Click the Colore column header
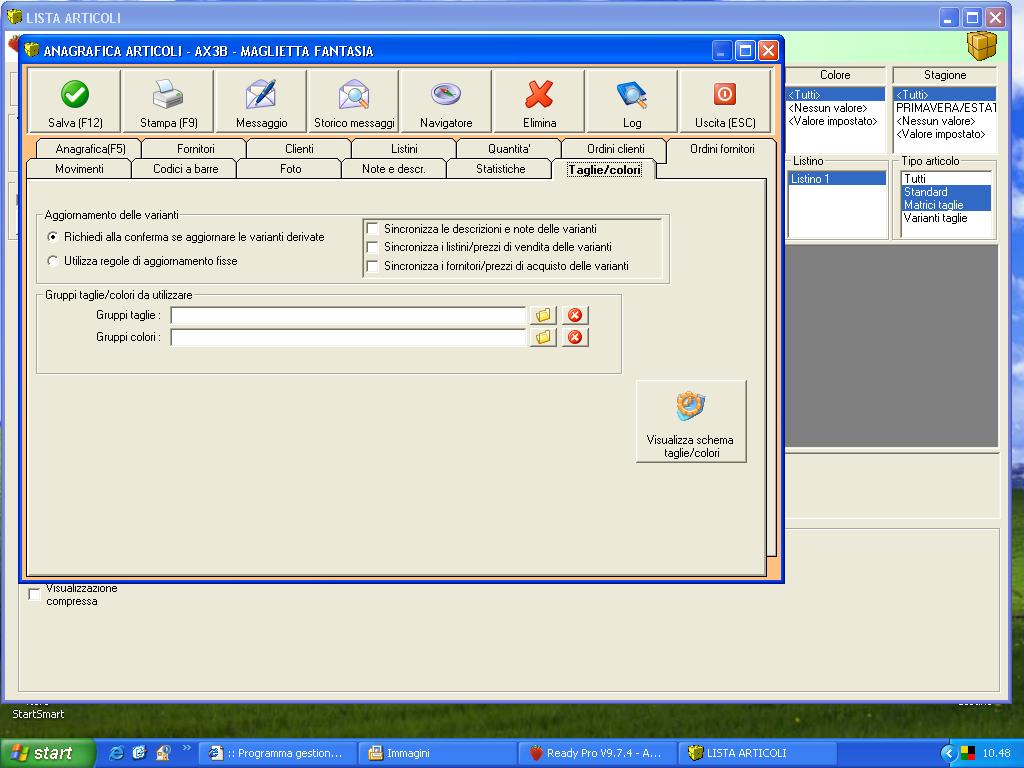 (x=835, y=75)
